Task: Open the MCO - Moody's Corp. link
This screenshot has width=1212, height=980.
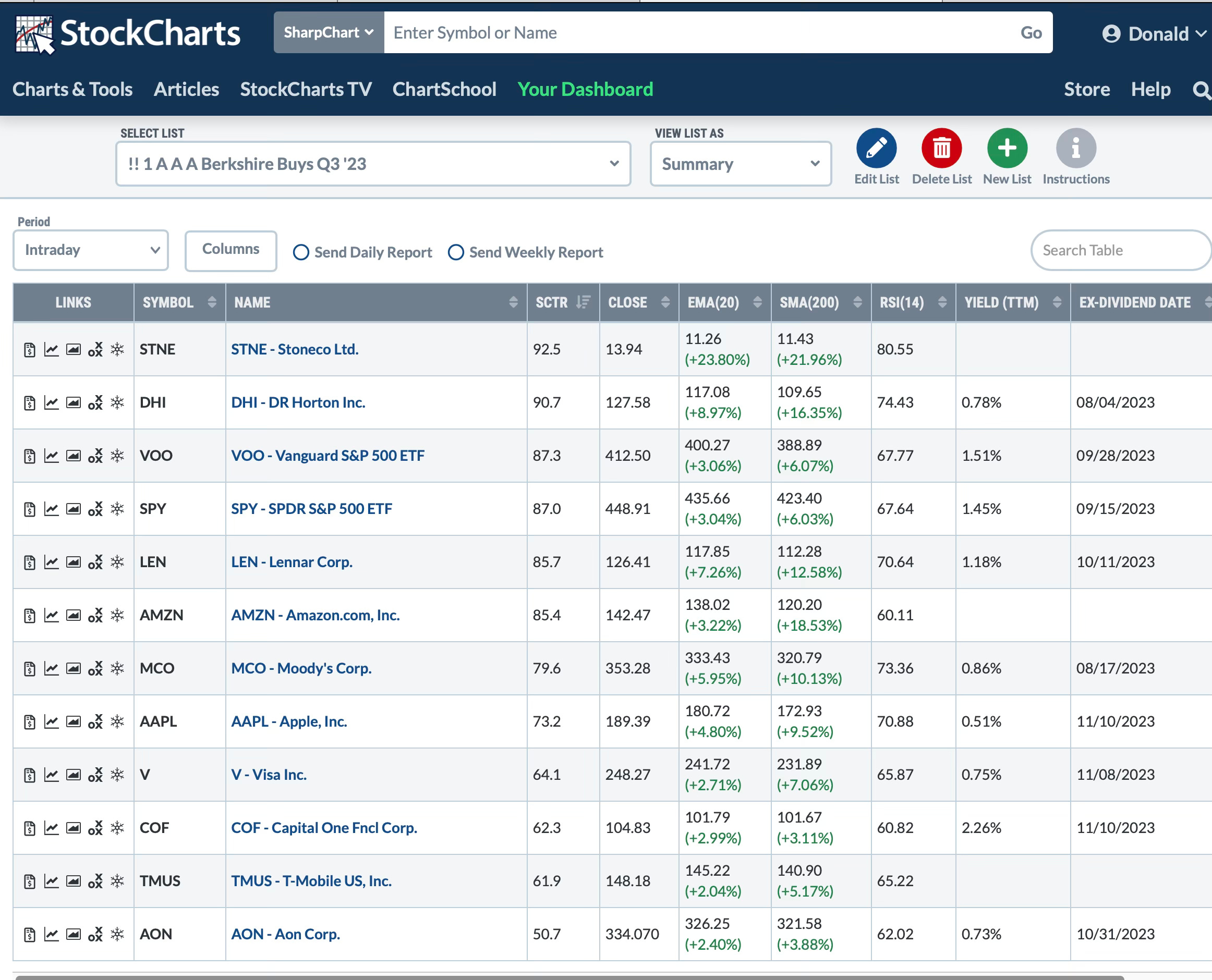Action: pyautogui.click(x=301, y=668)
